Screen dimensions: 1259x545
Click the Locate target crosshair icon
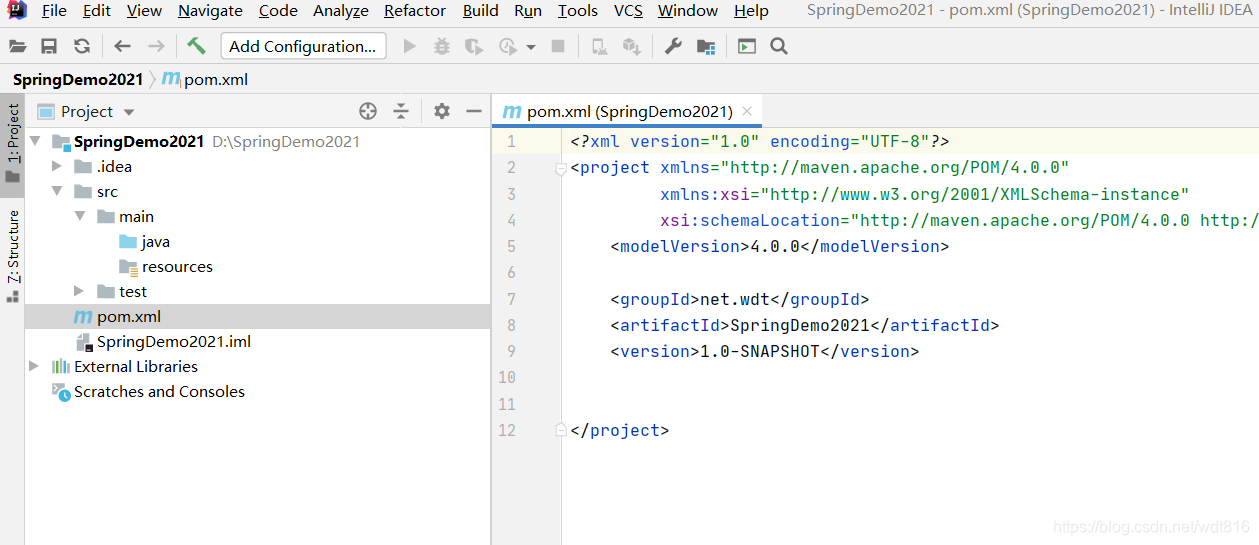click(368, 111)
